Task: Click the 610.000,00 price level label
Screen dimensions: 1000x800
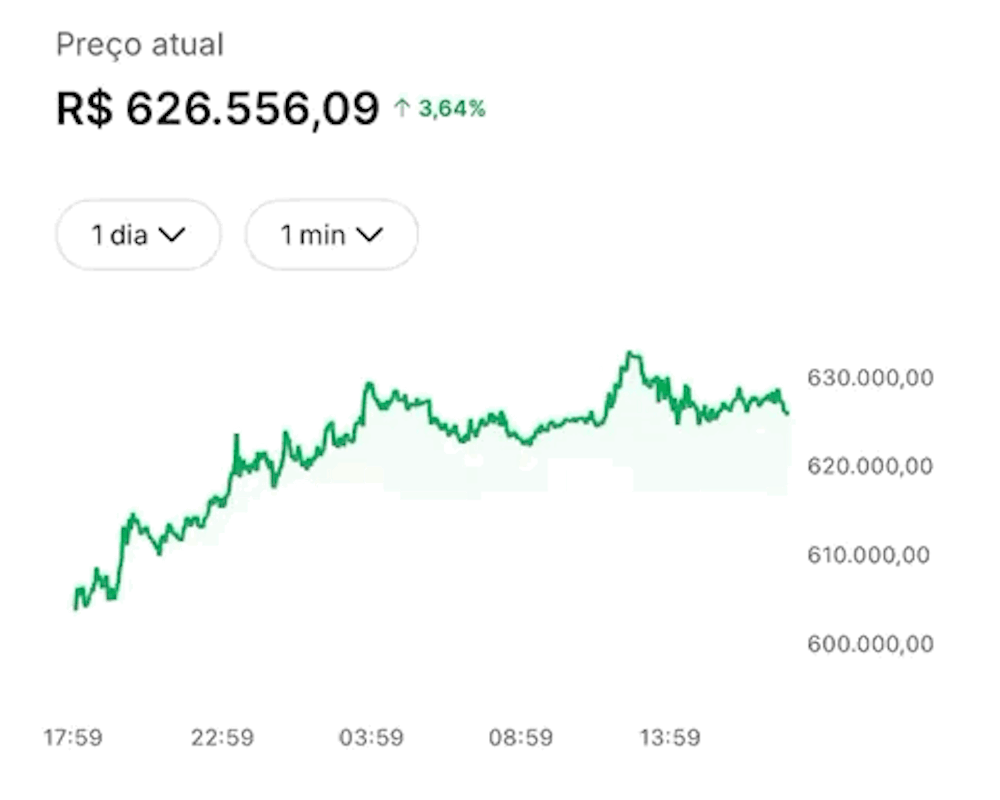Action: pyautogui.click(x=869, y=555)
